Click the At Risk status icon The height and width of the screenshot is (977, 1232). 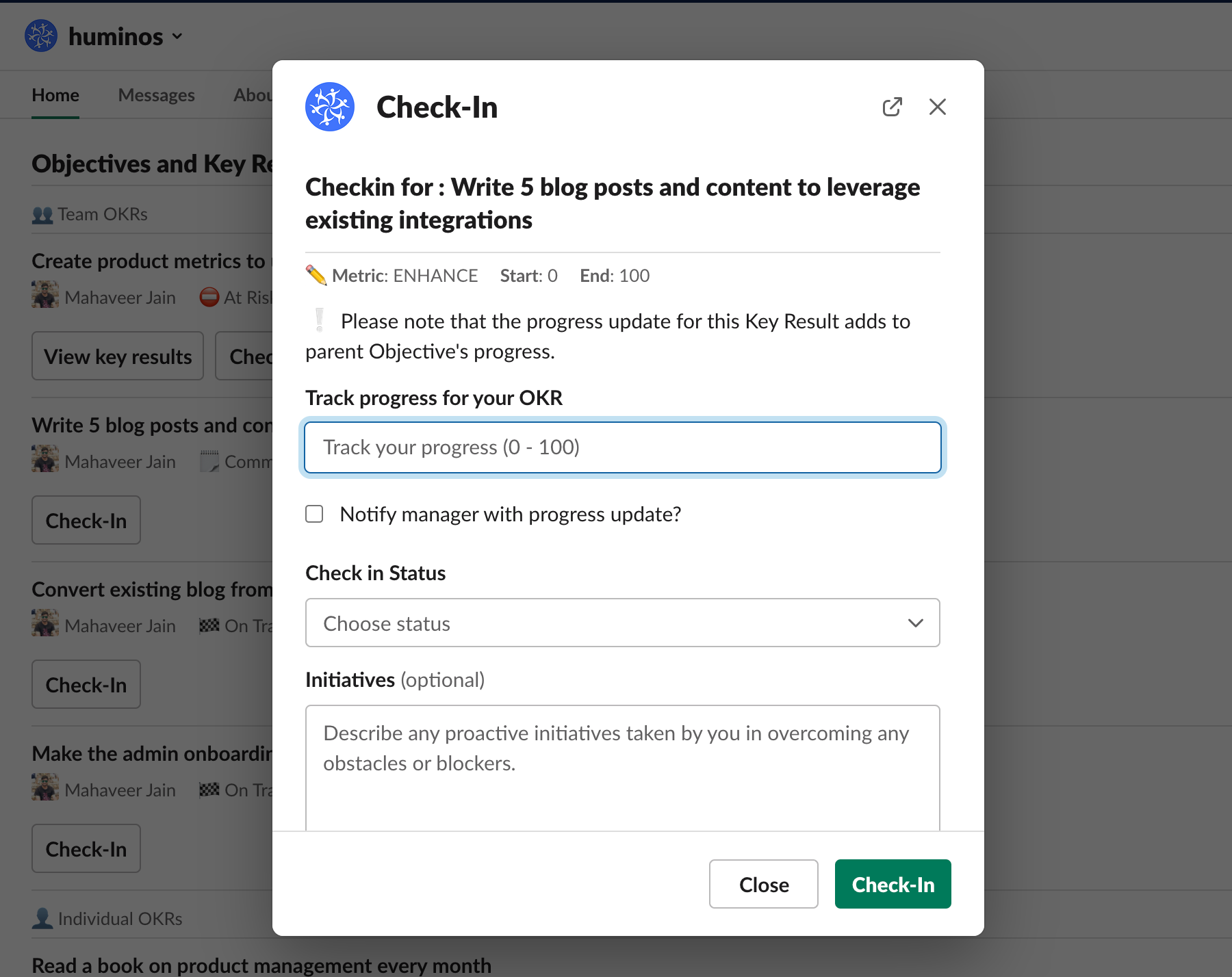(x=209, y=297)
